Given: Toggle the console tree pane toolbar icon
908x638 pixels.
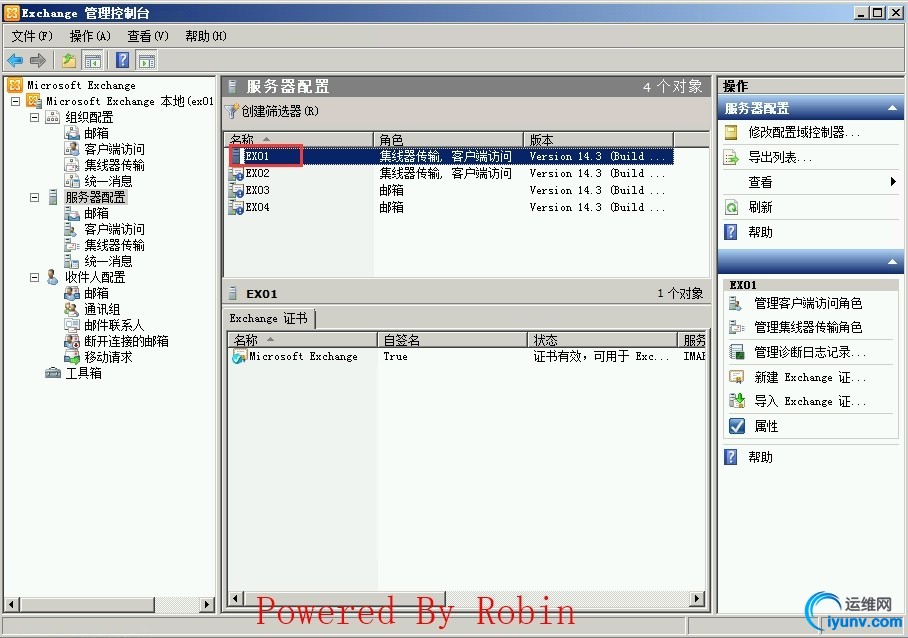Looking at the screenshot, I should click(x=93, y=60).
